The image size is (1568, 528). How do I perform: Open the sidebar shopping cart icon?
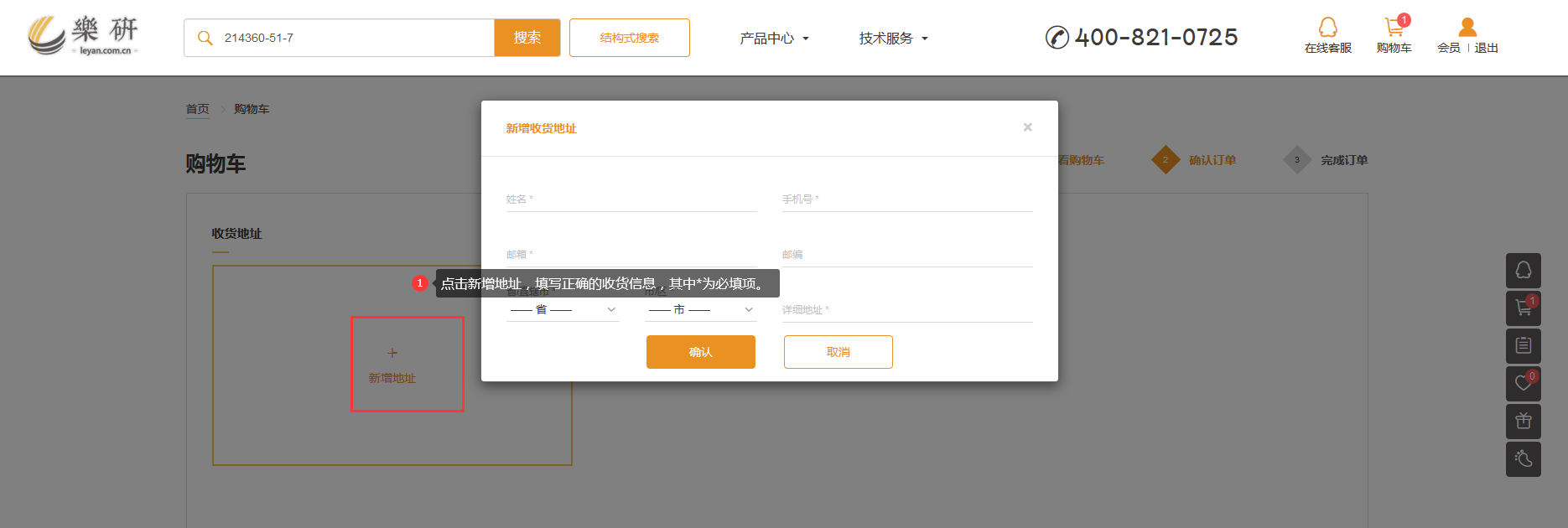pos(1523,308)
